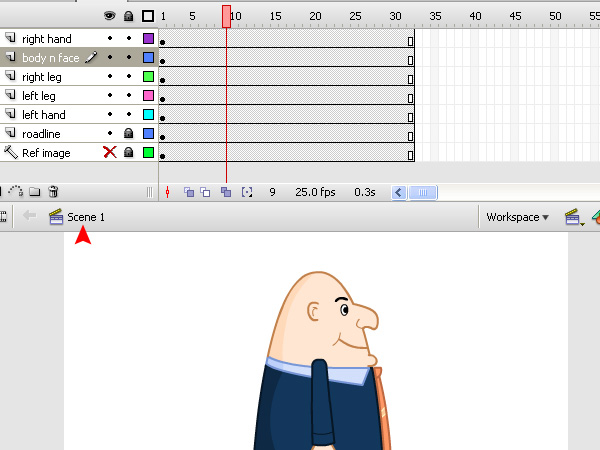The height and width of the screenshot is (450, 600).
Task: Click the Lock All Layers padlock header icon
Action: (129, 16)
